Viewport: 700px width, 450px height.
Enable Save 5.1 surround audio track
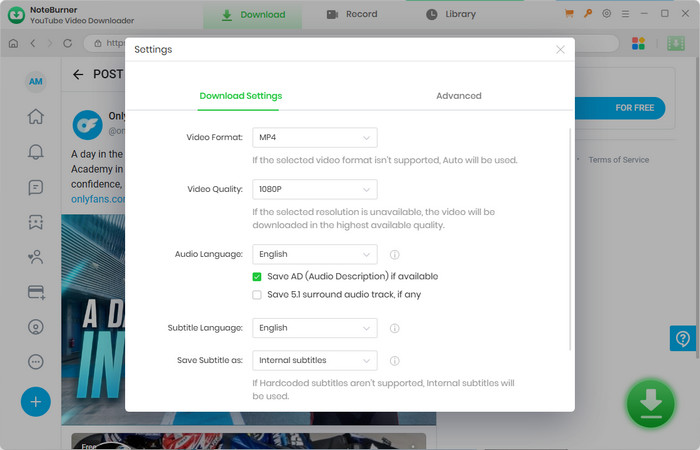257,295
